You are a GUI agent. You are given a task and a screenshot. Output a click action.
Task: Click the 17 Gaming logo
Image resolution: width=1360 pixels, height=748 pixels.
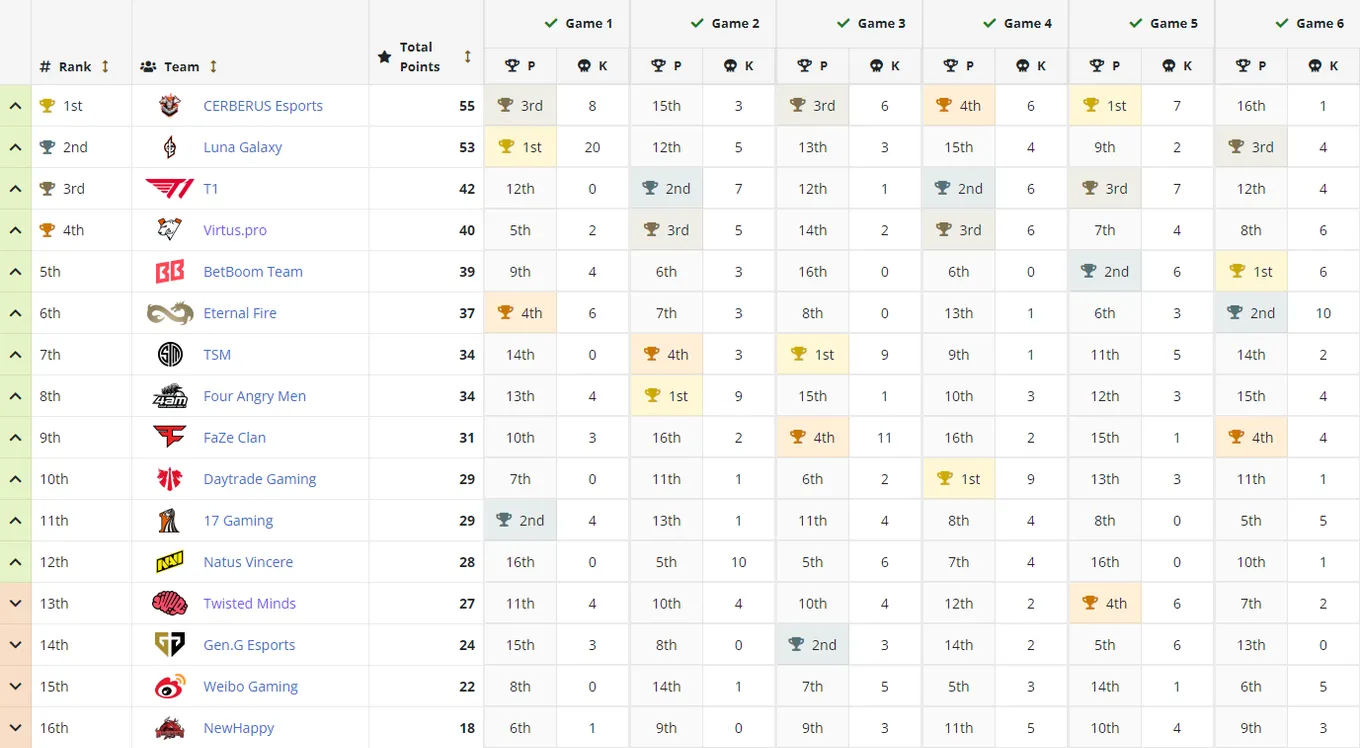click(170, 520)
